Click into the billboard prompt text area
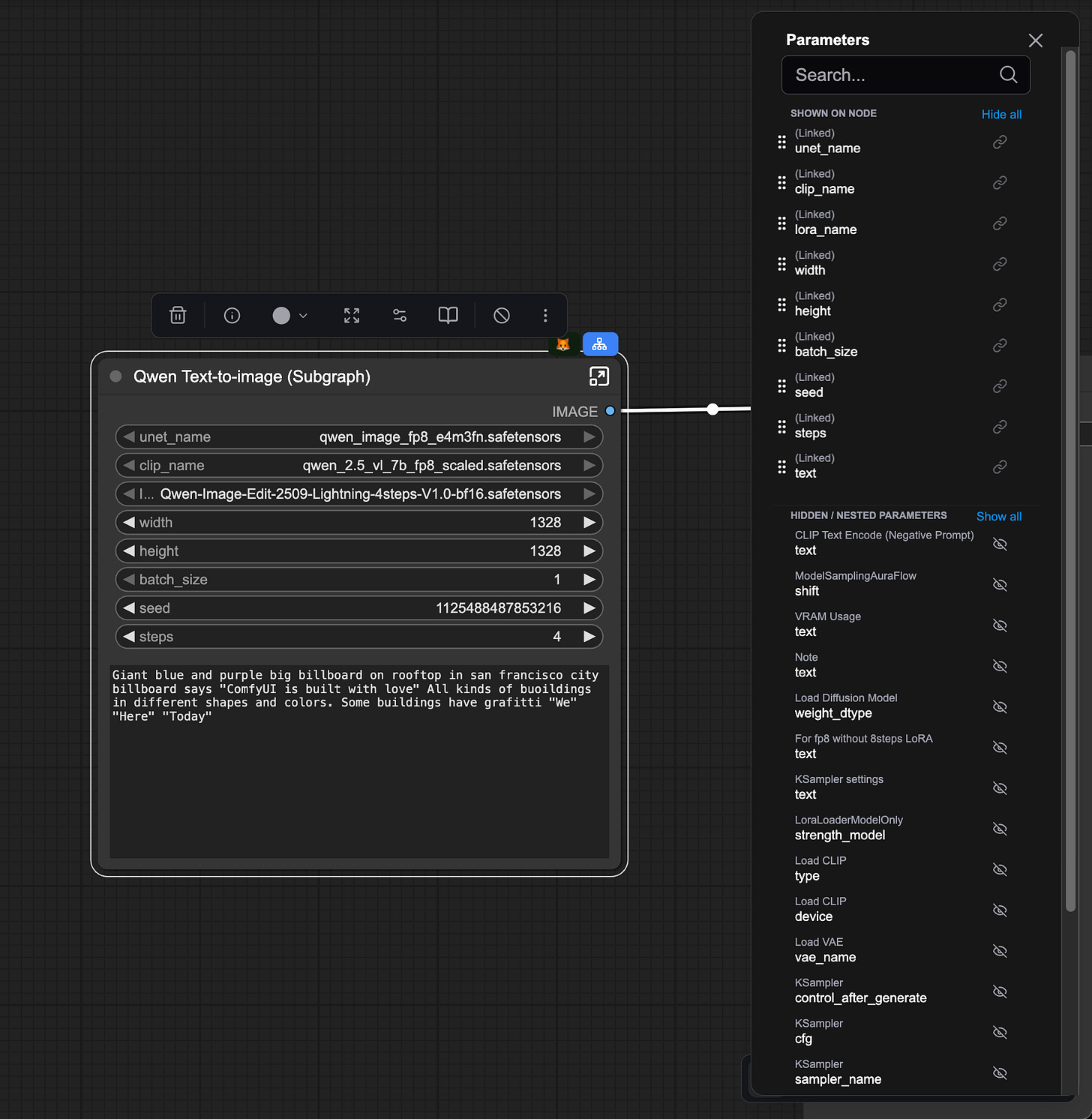1092x1119 pixels. click(x=359, y=761)
